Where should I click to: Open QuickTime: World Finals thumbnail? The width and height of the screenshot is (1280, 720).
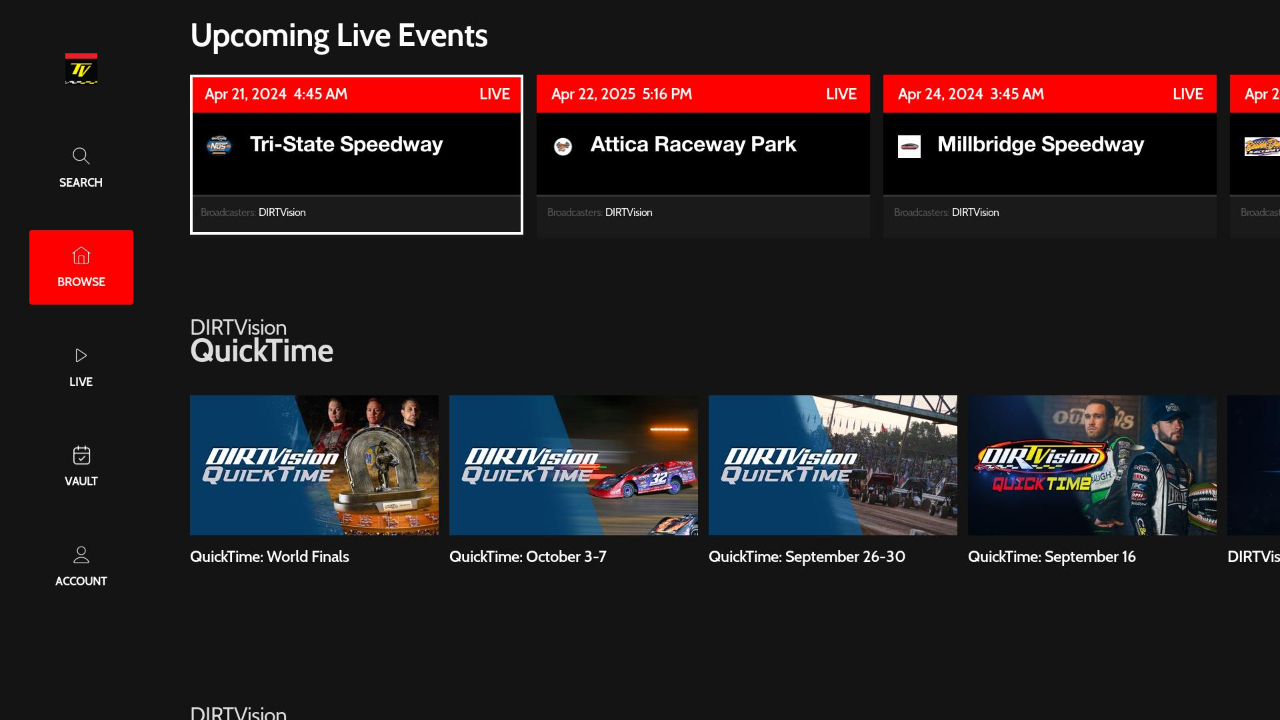314,465
